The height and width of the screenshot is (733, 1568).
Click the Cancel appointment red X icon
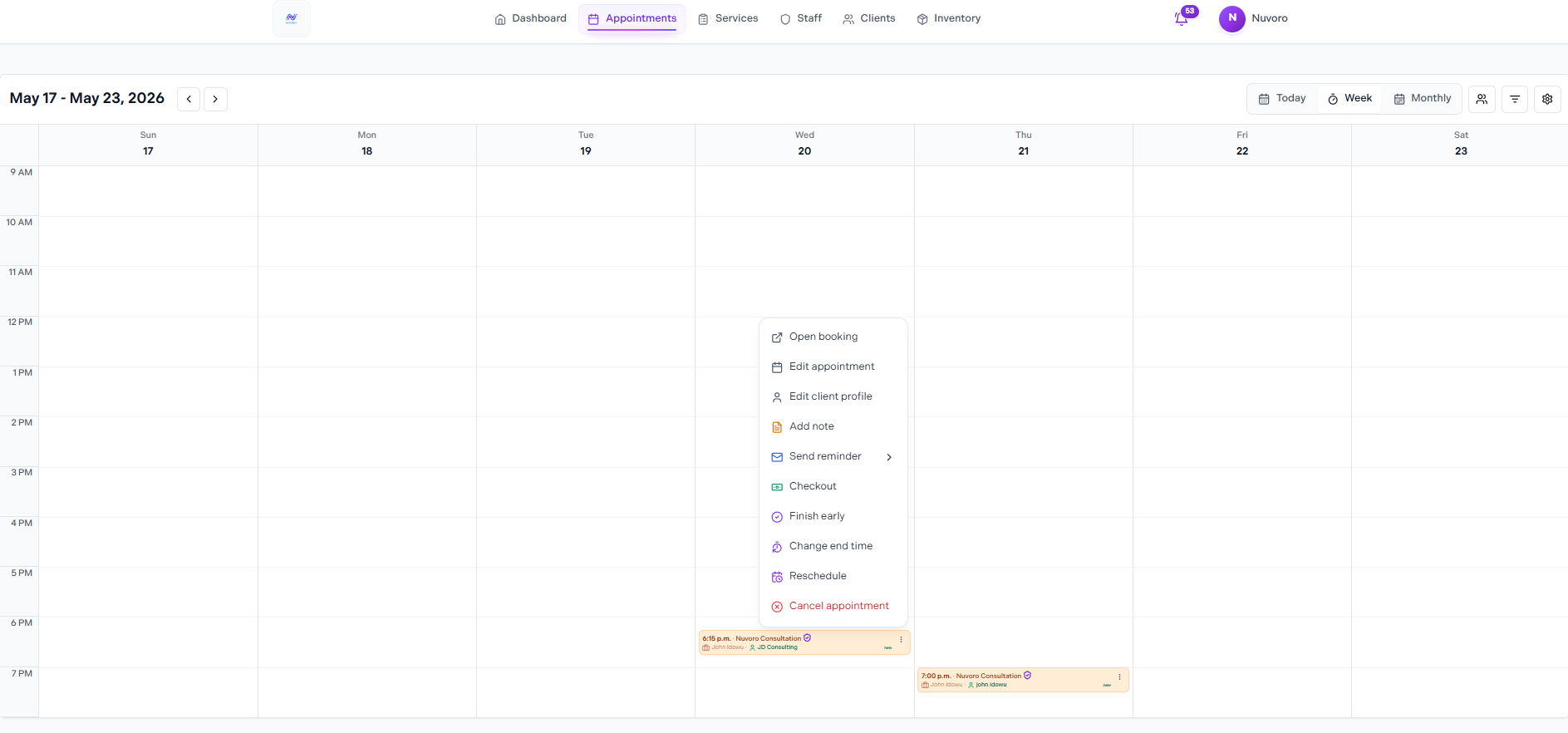tap(777, 607)
